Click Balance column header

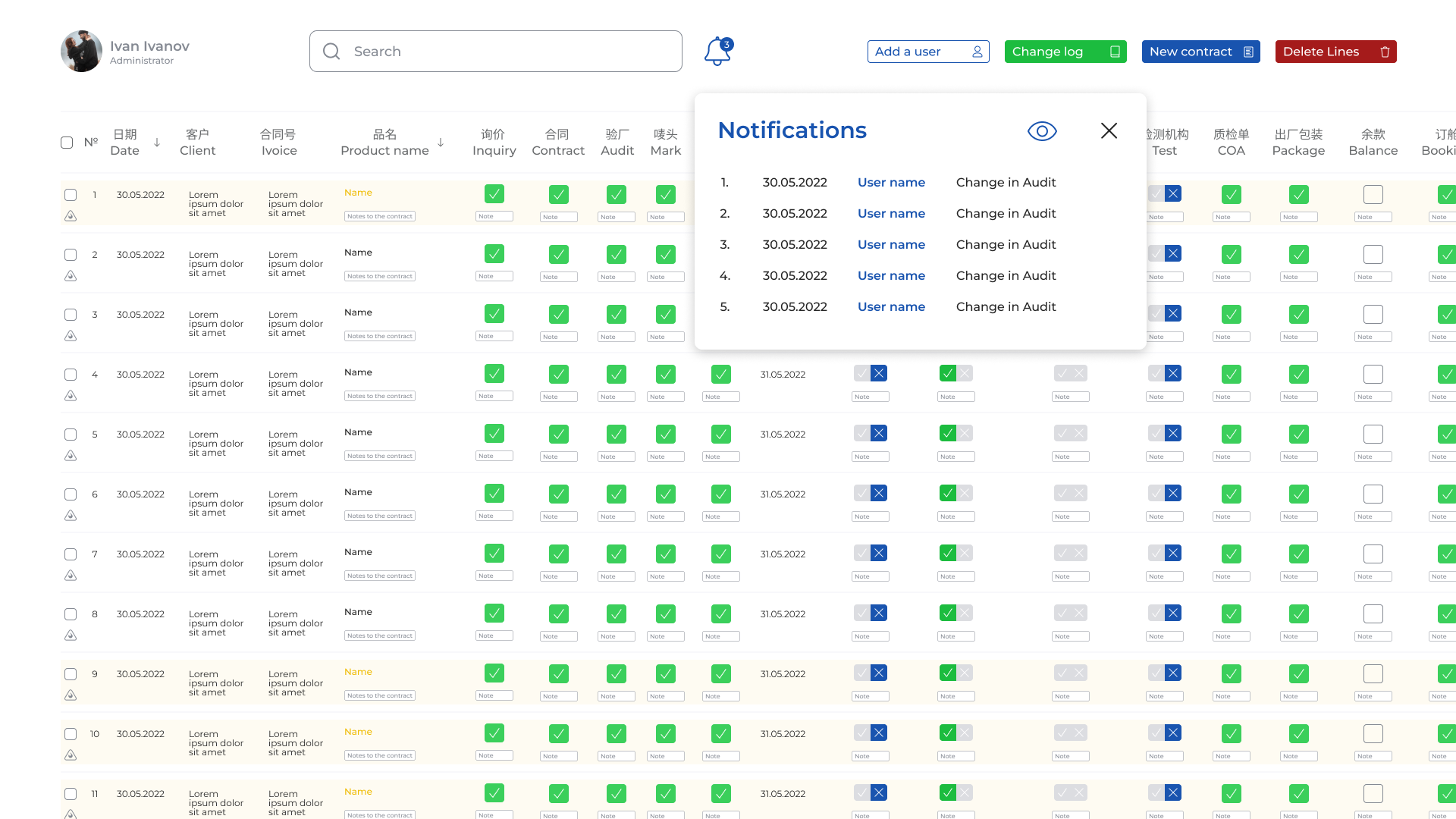(x=1373, y=143)
